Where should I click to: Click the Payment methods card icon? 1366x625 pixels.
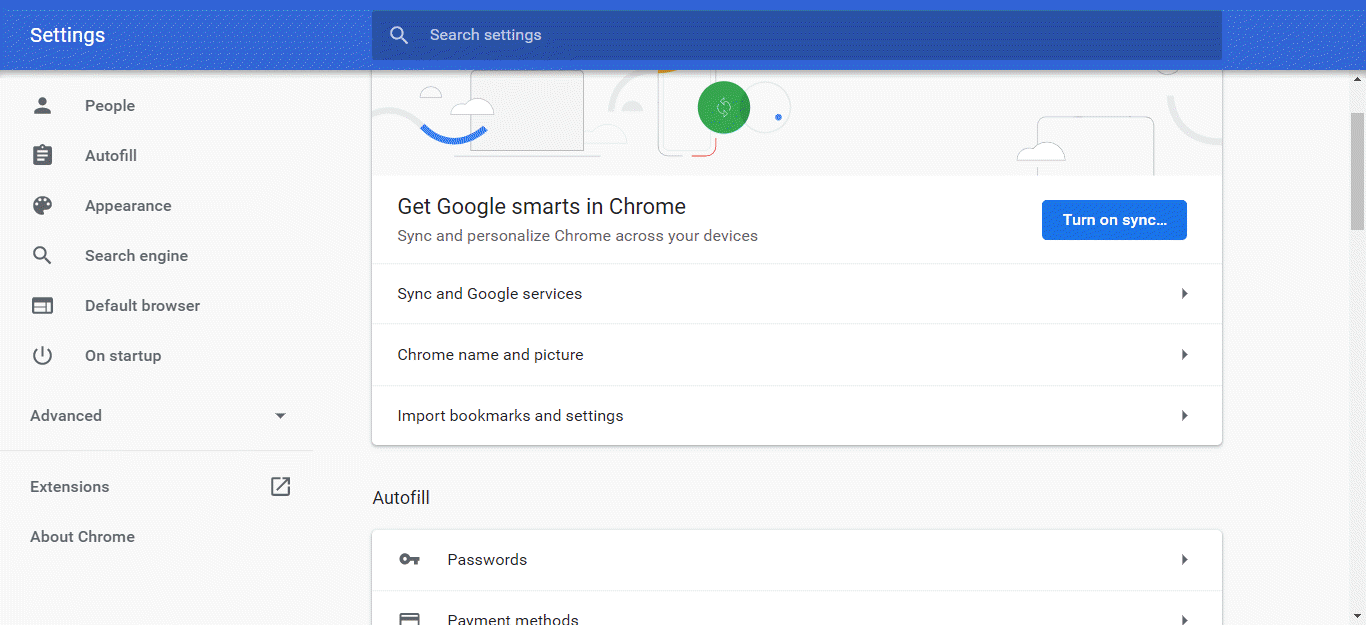pos(409,619)
